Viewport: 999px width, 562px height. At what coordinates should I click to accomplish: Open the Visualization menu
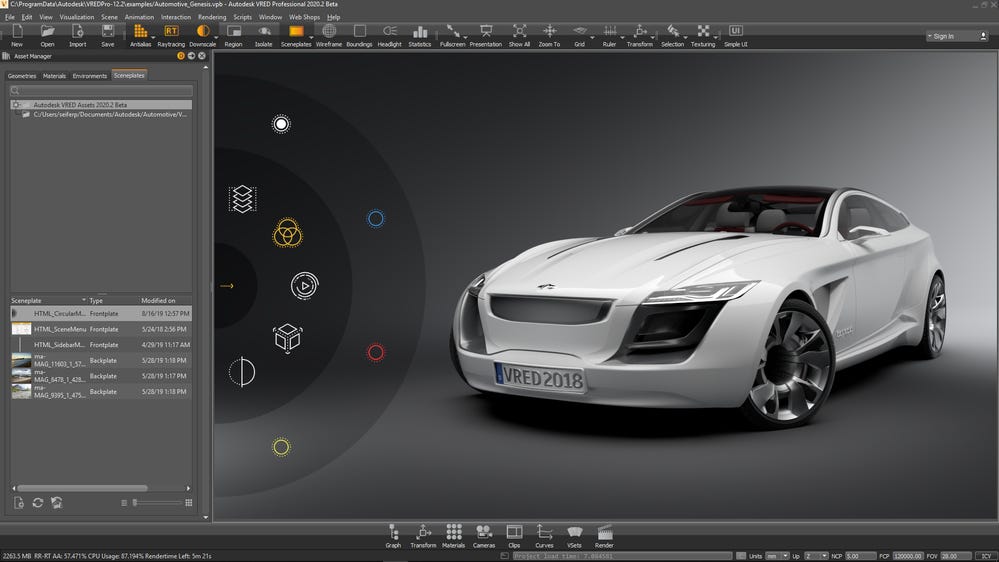click(x=76, y=17)
